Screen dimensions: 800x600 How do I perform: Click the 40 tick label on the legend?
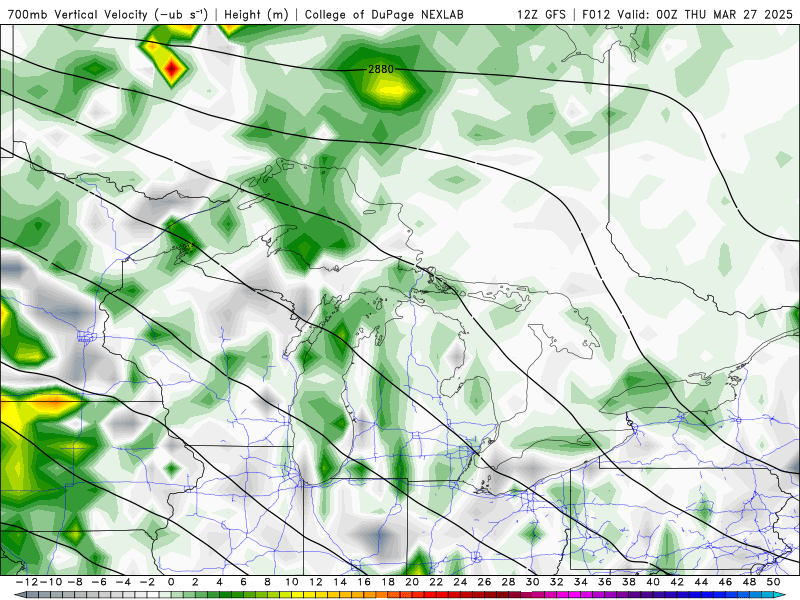653,582
